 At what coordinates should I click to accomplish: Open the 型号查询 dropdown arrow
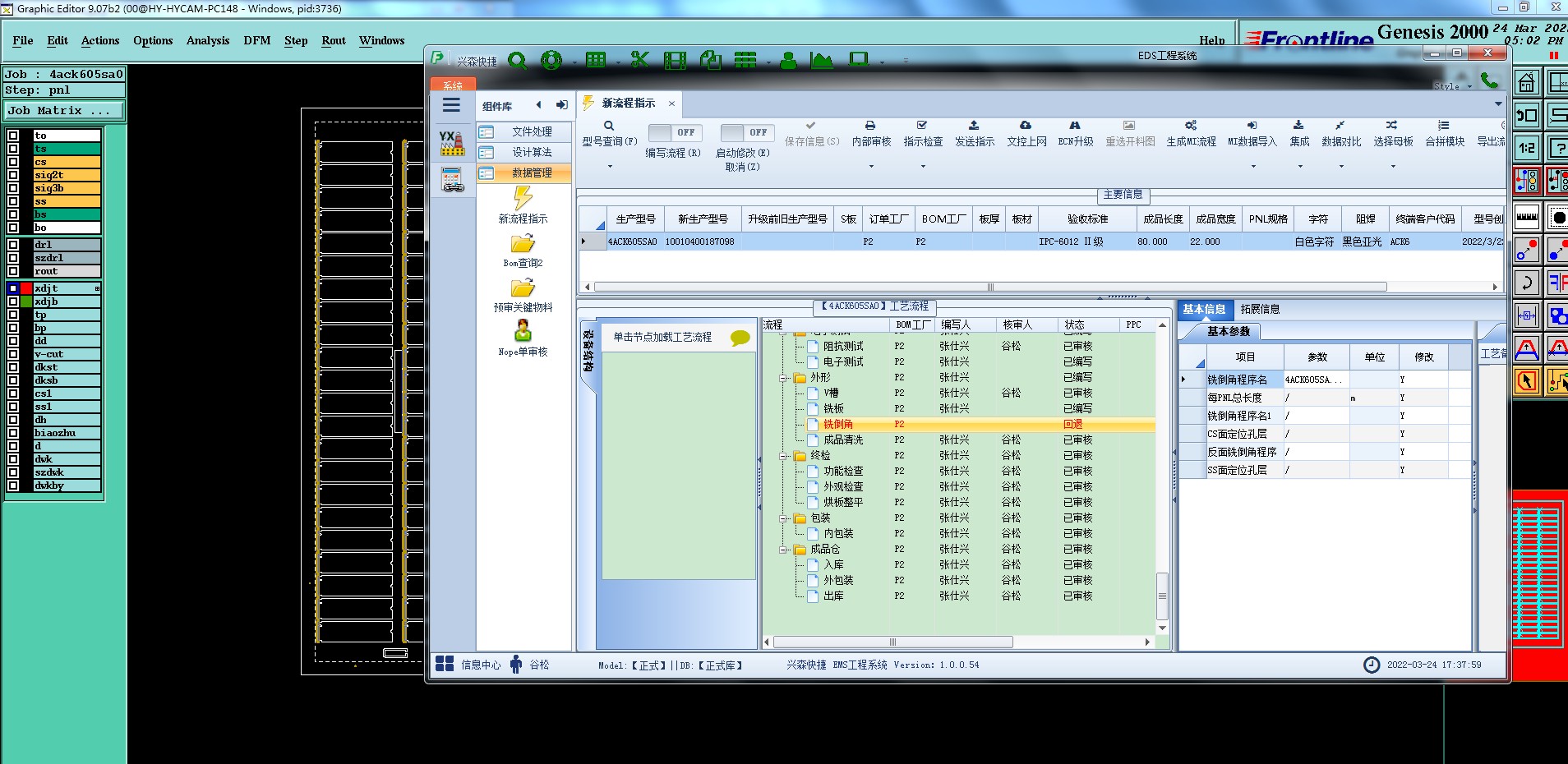610,167
